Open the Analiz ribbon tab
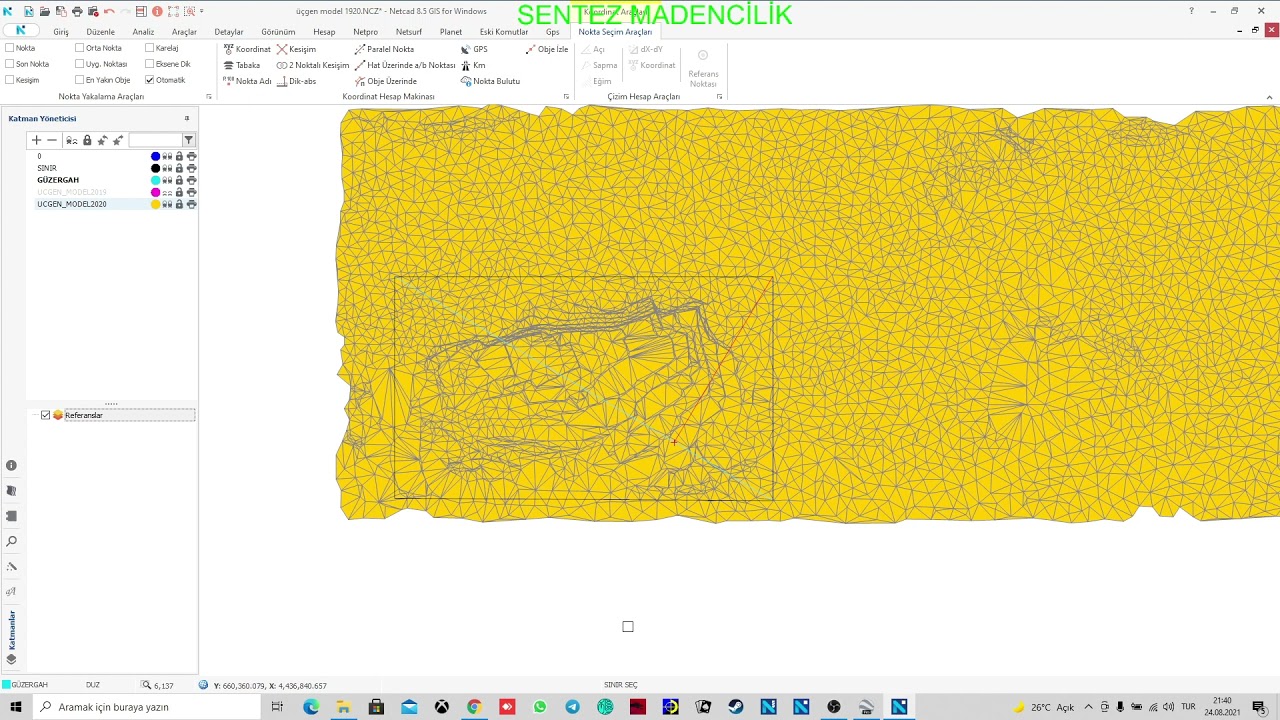Screen dimensions: 1280x720 [143, 32]
